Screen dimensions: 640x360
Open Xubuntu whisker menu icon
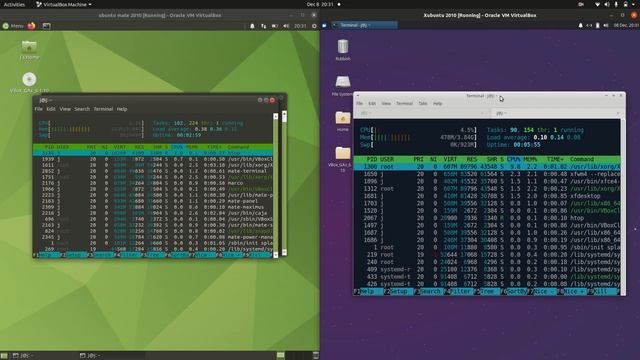click(324, 25)
